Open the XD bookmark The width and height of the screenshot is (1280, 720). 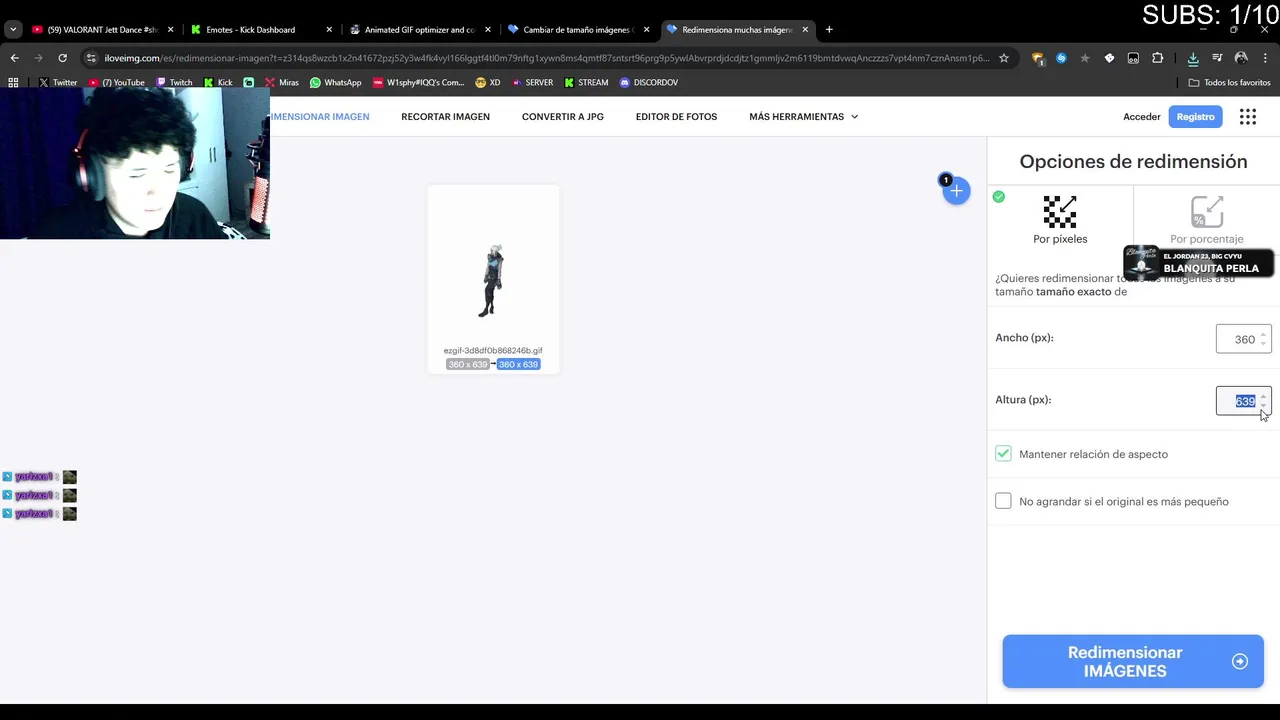488,83
